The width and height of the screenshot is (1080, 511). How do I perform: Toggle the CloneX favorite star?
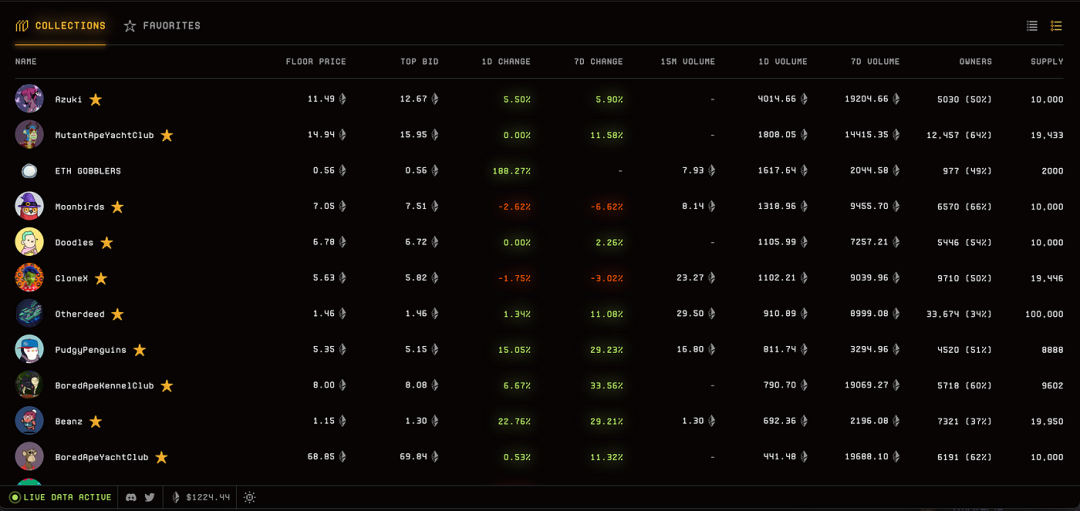pos(101,278)
